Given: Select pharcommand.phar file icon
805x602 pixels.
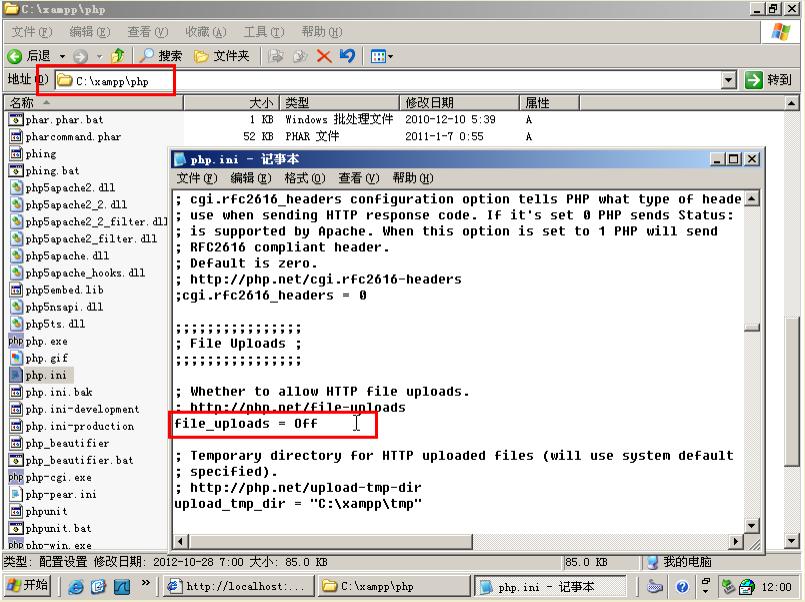Looking at the screenshot, I should pyautogui.click(x=16, y=137).
